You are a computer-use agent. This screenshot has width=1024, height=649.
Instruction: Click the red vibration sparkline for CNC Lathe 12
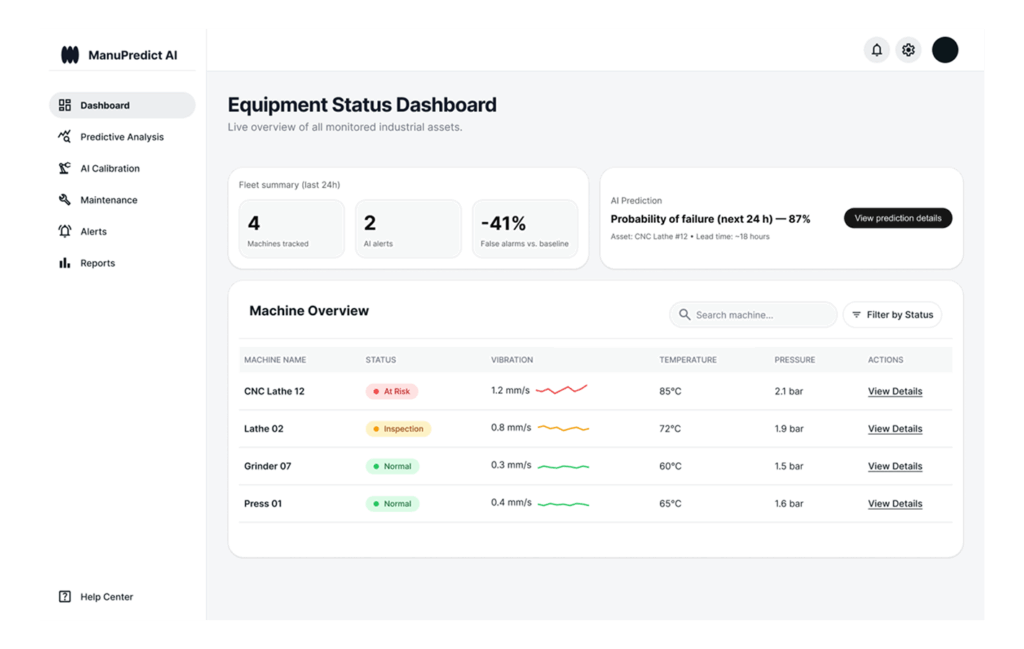tap(561, 390)
